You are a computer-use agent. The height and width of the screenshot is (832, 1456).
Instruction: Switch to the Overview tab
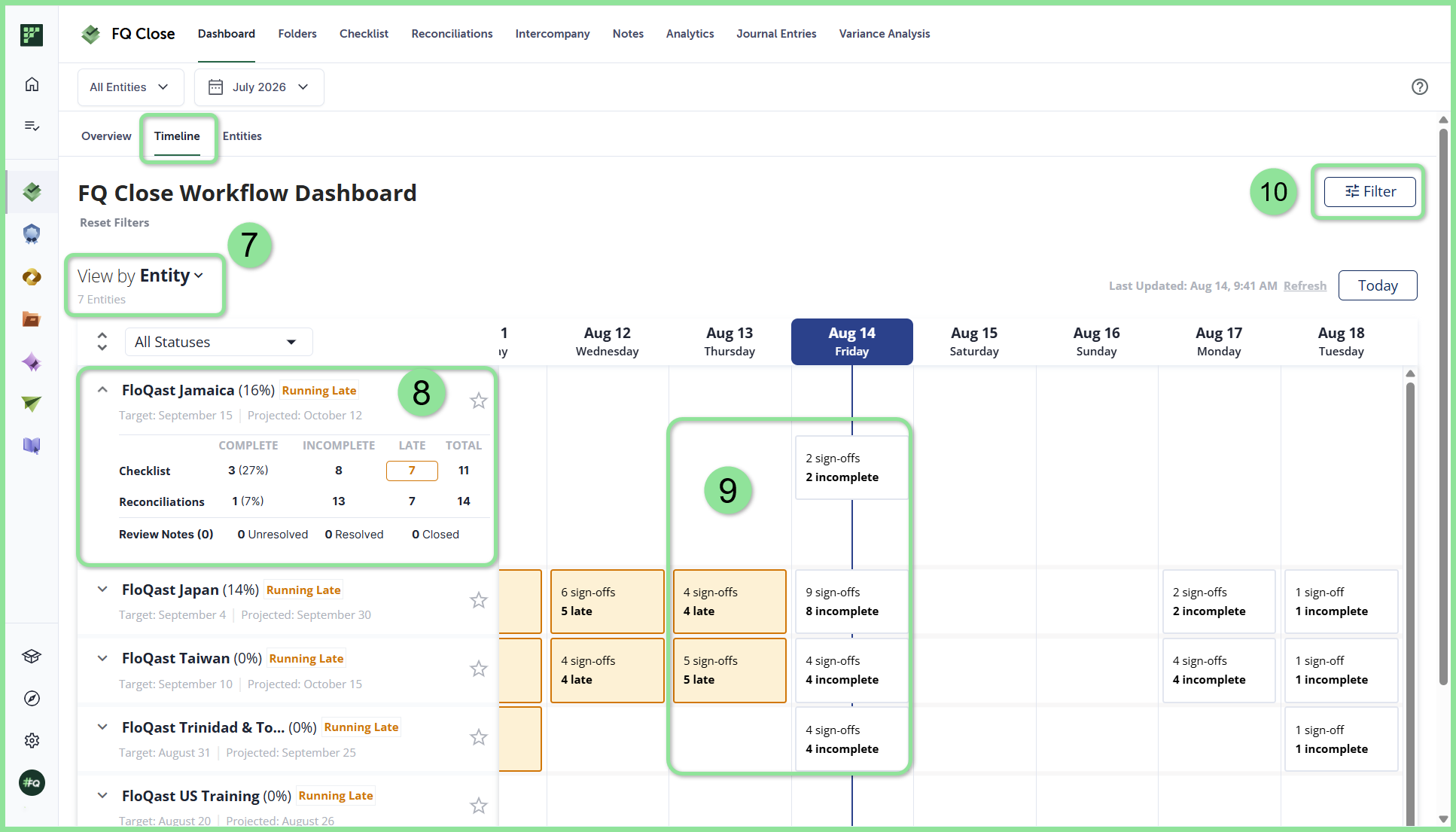pyautogui.click(x=106, y=136)
